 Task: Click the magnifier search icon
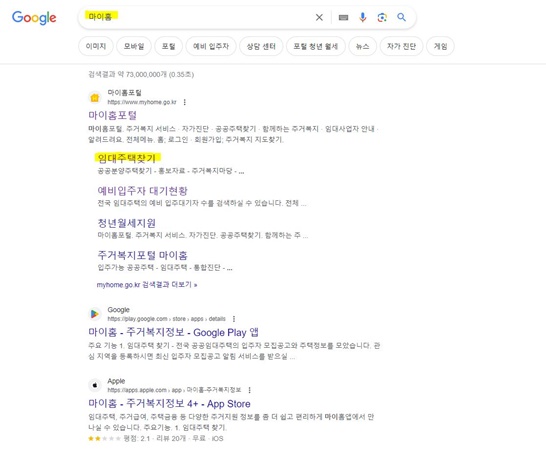click(x=401, y=17)
